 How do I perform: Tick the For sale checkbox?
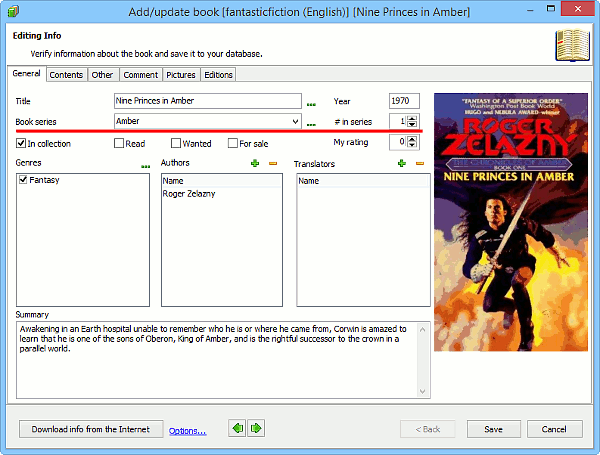click(x=233, y=143)
